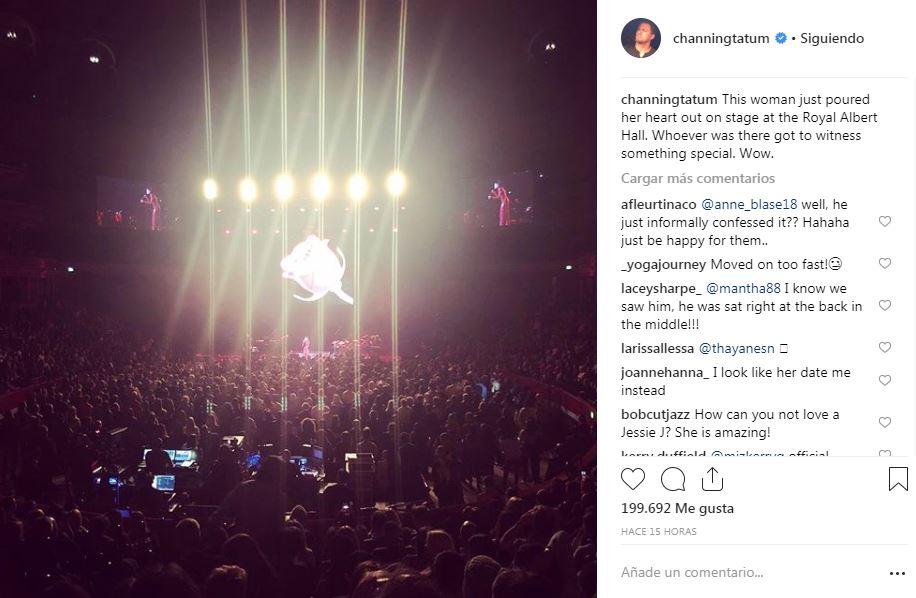
Task: Like afleurtinaco's comment
Action: point(885,222)
